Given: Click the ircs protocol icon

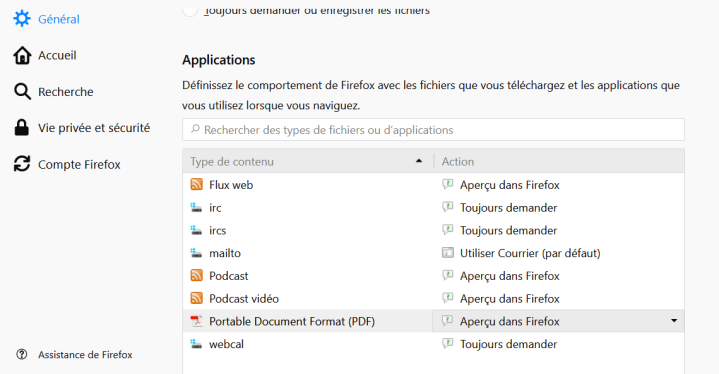Looking at the screenshot, I should pos(196,230).
